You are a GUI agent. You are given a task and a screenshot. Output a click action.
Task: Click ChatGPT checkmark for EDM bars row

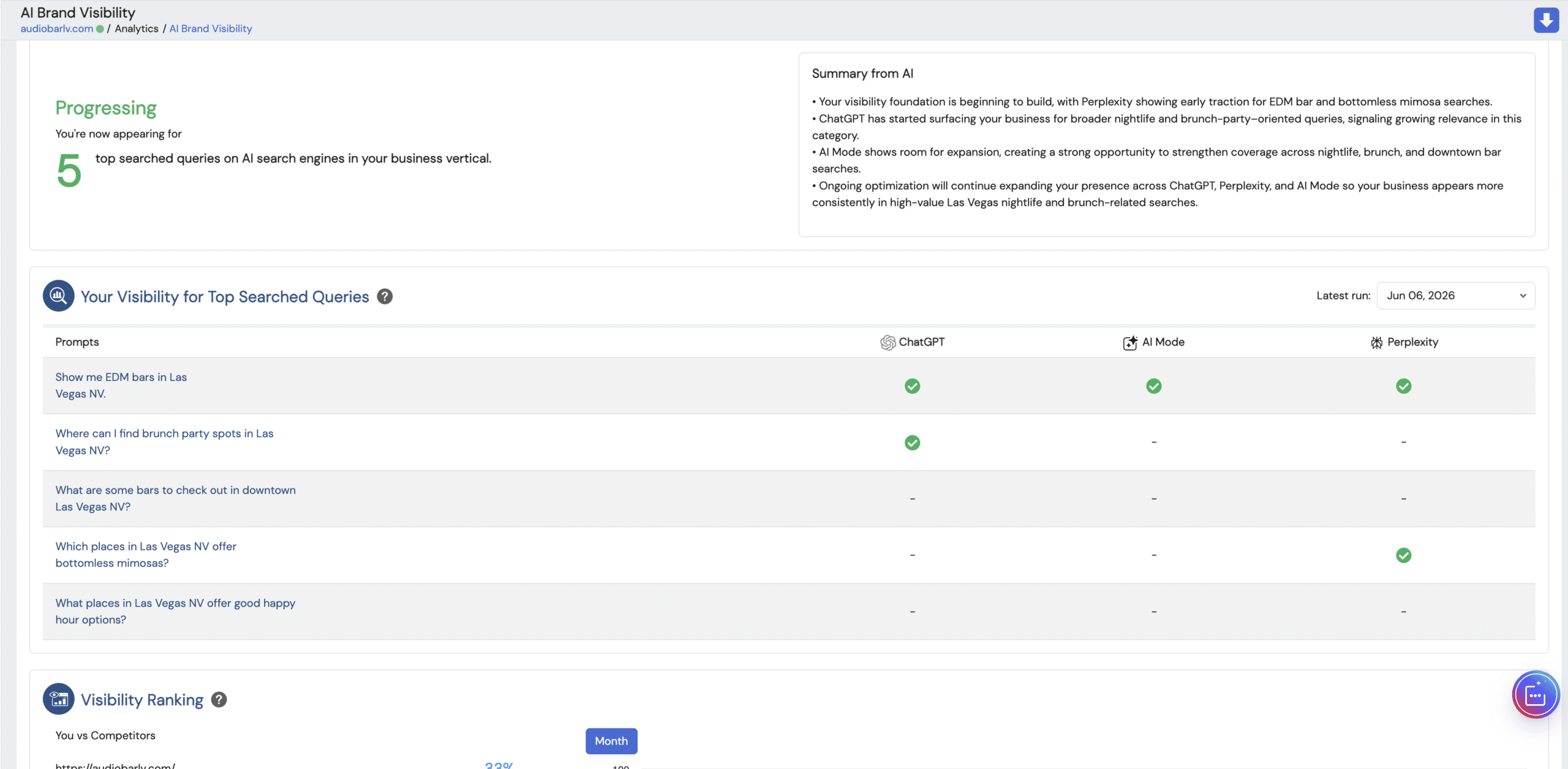coord(912,386)
